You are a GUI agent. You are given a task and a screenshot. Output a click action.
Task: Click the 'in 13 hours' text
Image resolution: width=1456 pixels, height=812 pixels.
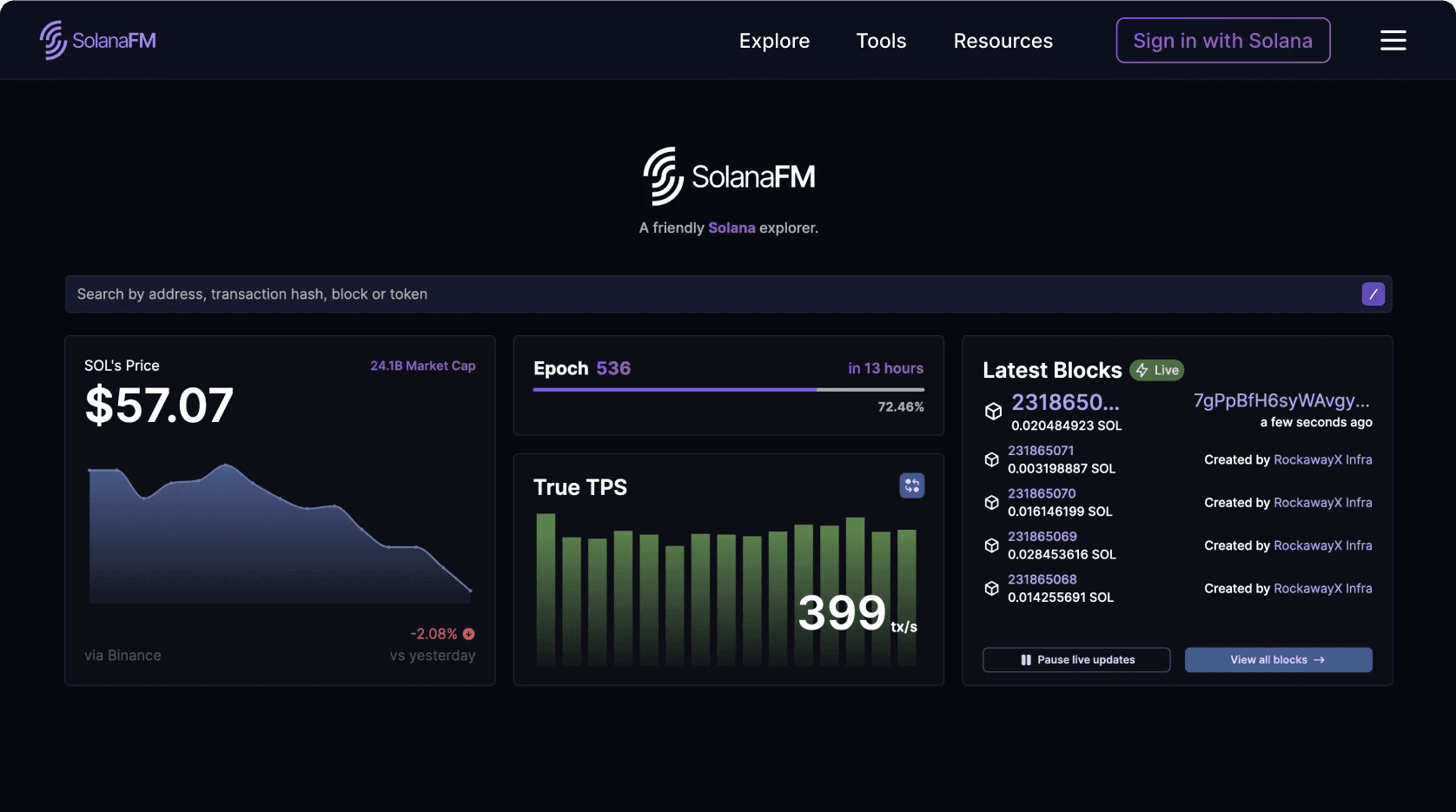(885, 368)
